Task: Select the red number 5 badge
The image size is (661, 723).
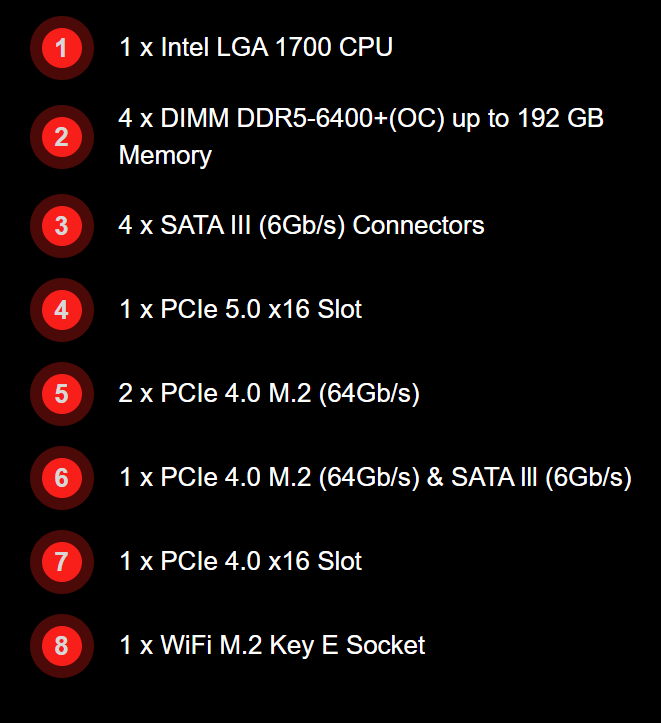Action: [62, 394]
